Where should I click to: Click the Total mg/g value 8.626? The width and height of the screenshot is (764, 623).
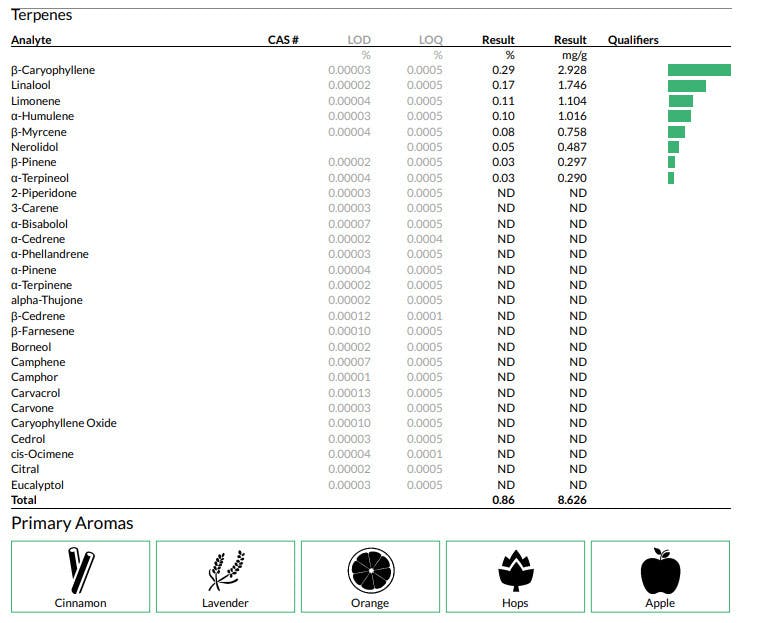(x=571, y=500)
